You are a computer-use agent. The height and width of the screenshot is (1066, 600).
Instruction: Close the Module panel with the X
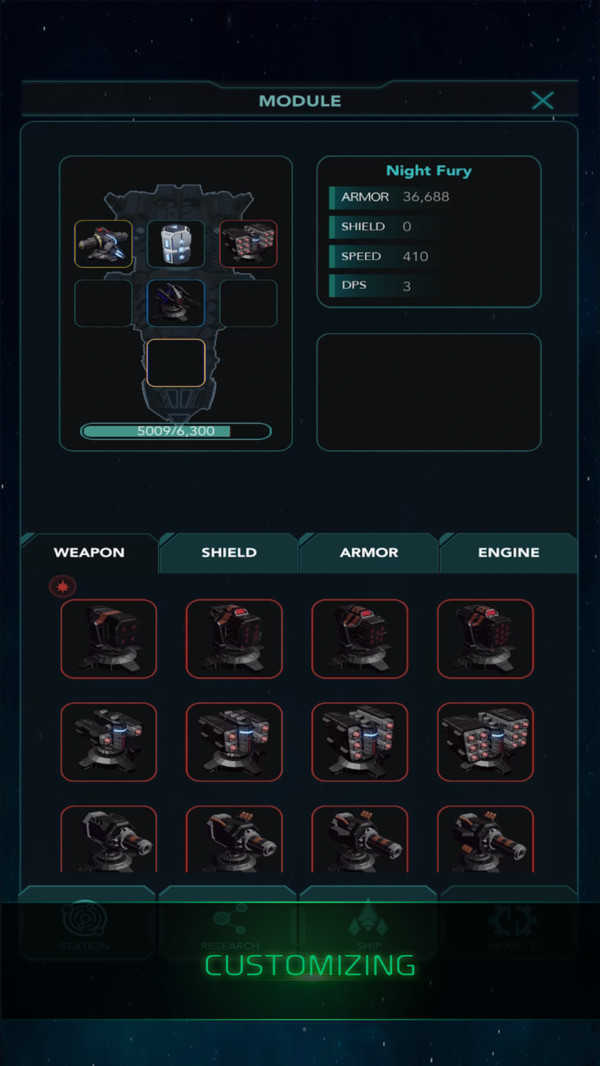[542, 101]
